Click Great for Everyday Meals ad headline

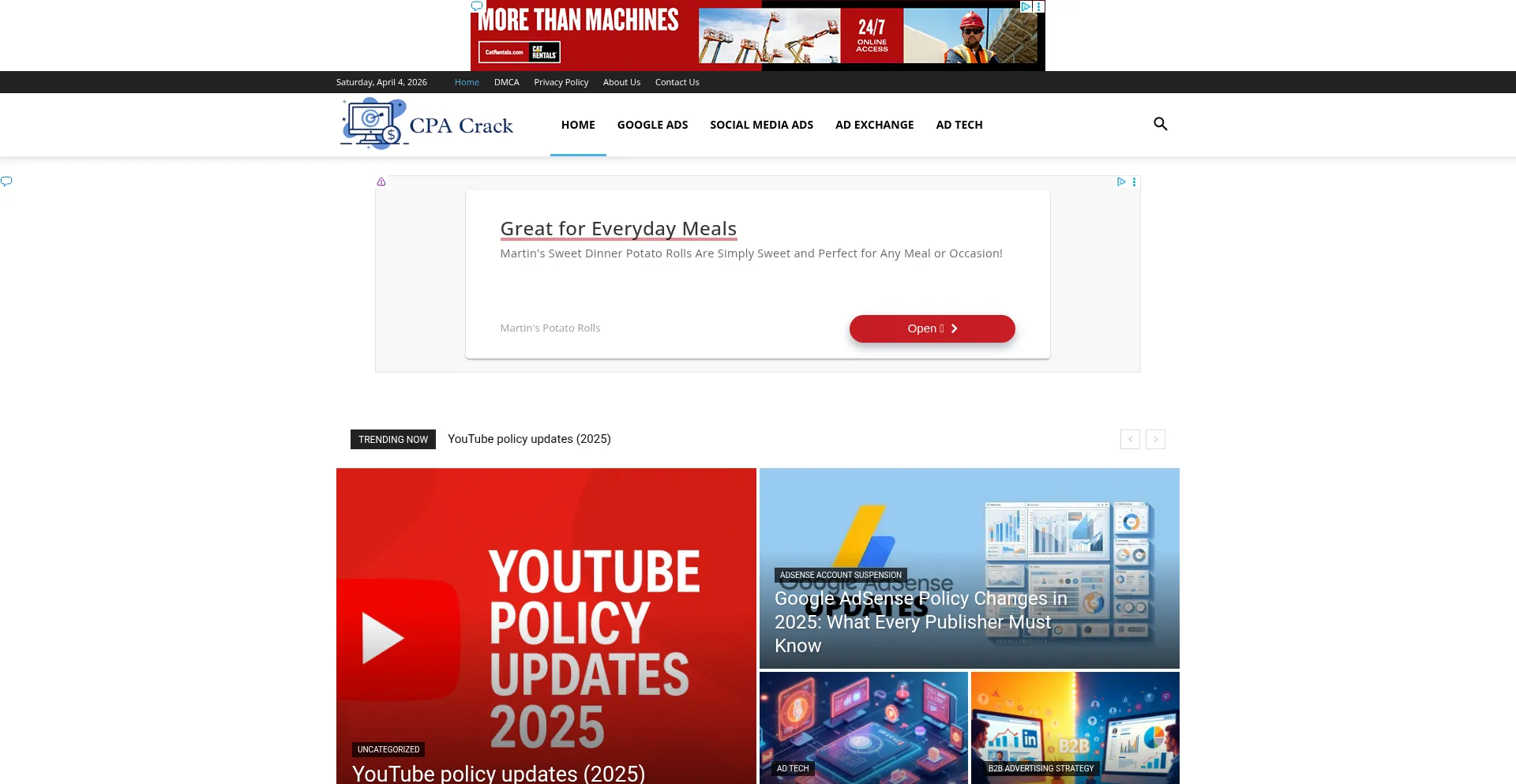618,229
